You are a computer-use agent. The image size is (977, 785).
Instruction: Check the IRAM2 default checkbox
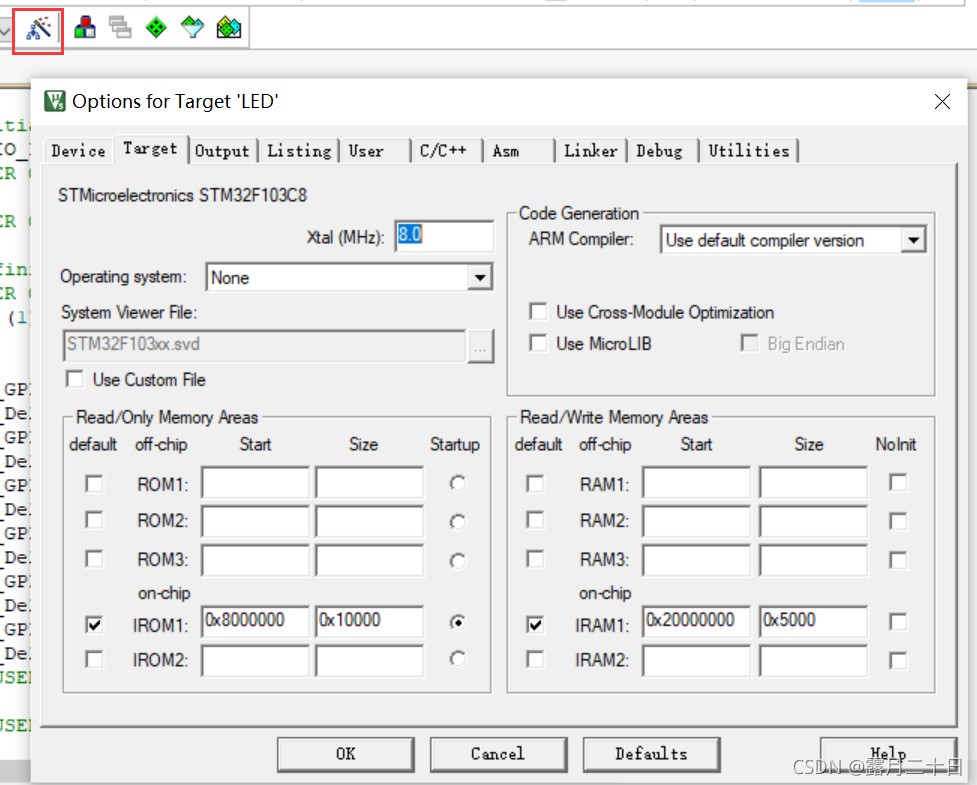[x=535, y=659]
